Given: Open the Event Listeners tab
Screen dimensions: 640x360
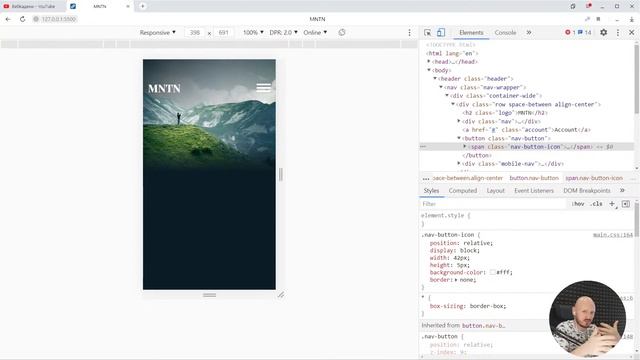Looking at the screenshot, I should tap(534, 191).
